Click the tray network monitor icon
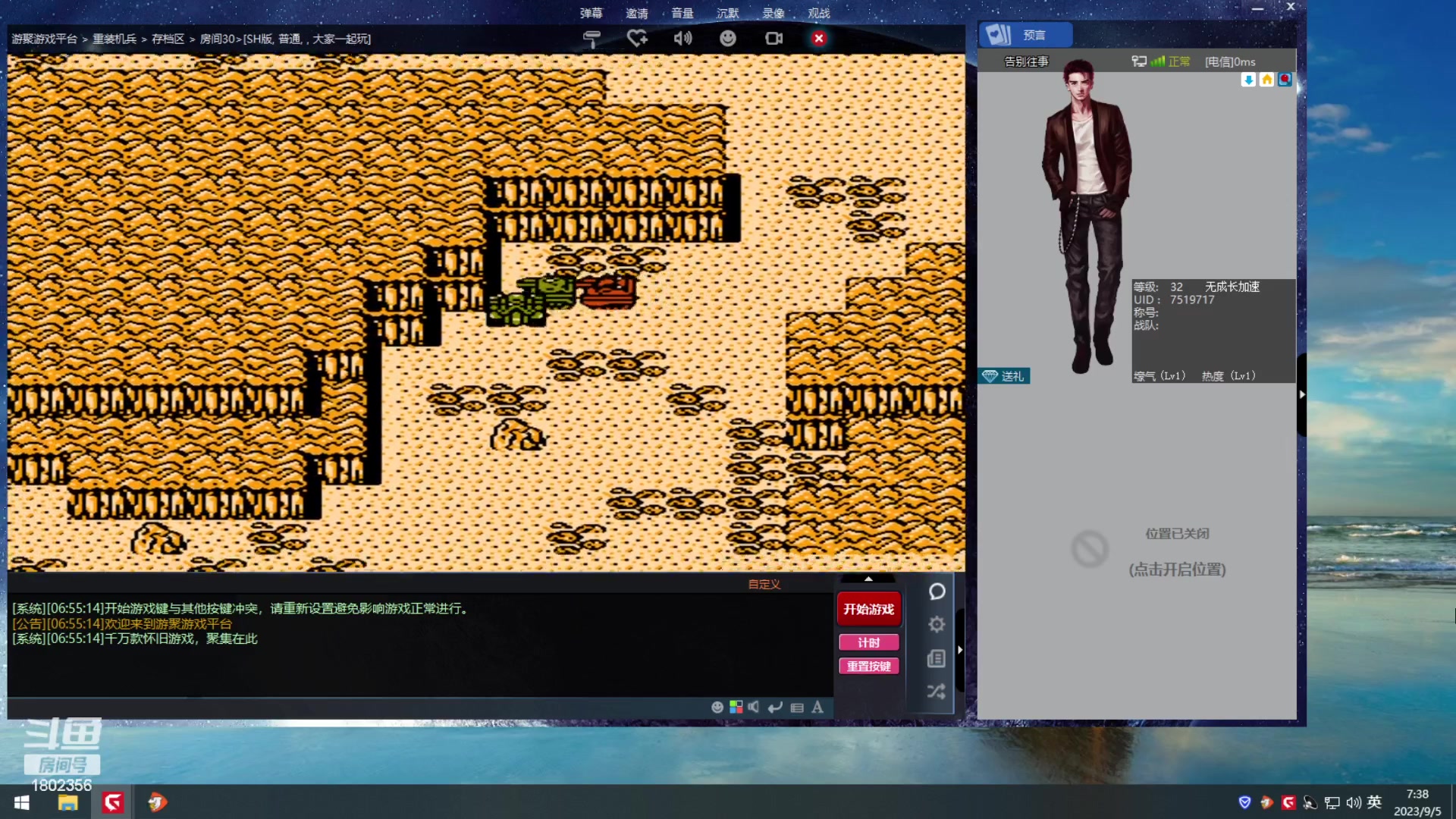Screen dimensions: 1456x819 pyautogui.click(x=1332, y=802)
